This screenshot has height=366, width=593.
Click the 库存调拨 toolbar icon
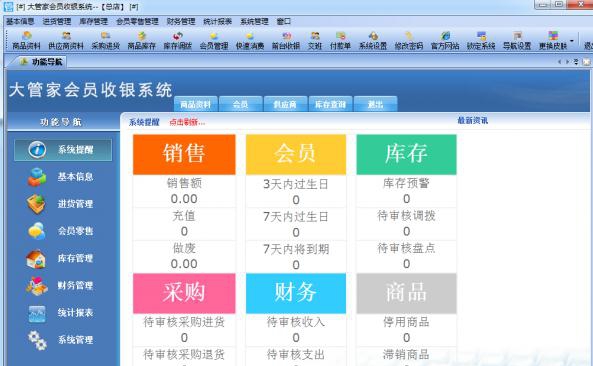coord(177,41)
